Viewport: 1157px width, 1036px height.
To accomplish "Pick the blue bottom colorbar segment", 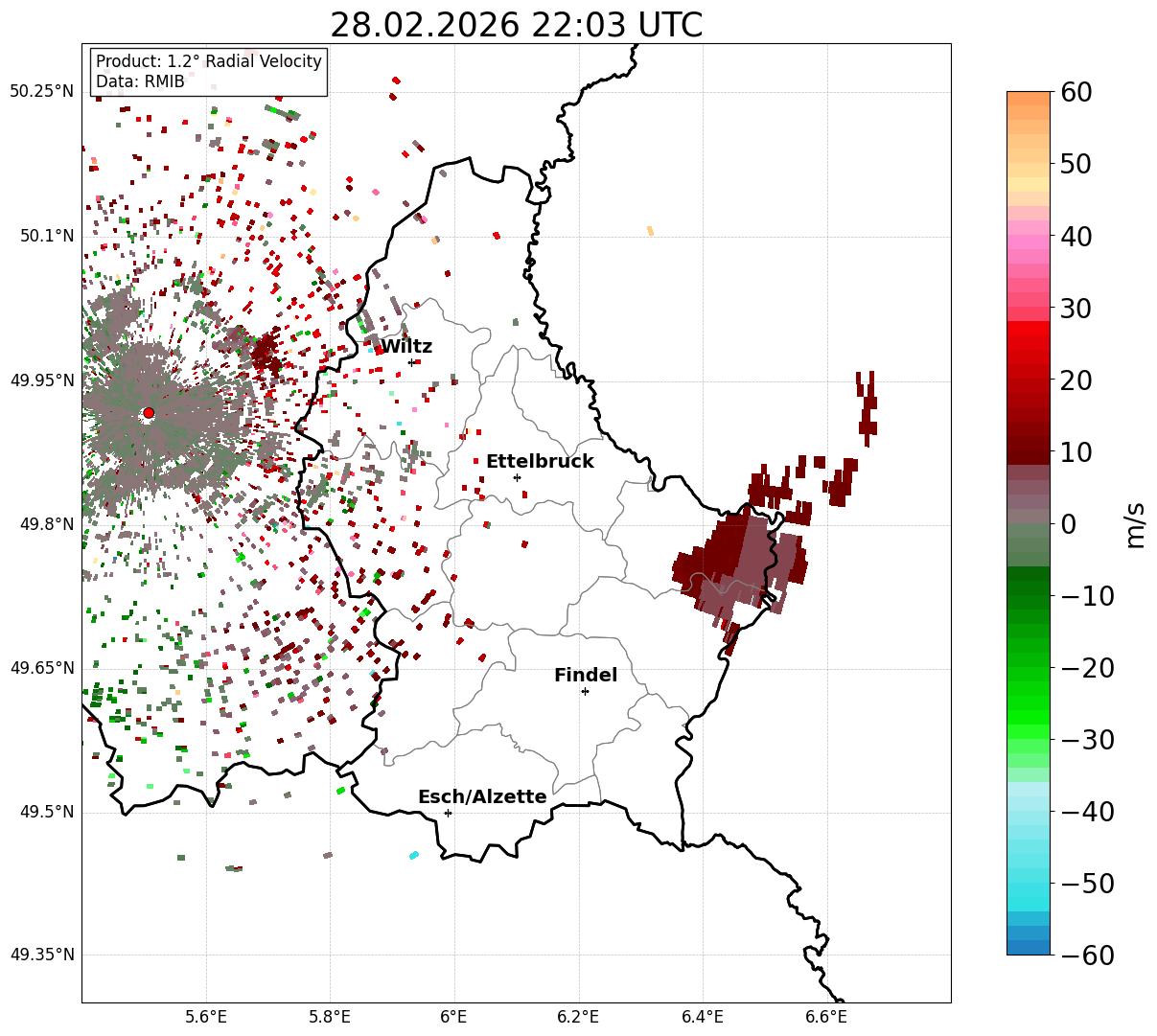I will (1029, 947).
